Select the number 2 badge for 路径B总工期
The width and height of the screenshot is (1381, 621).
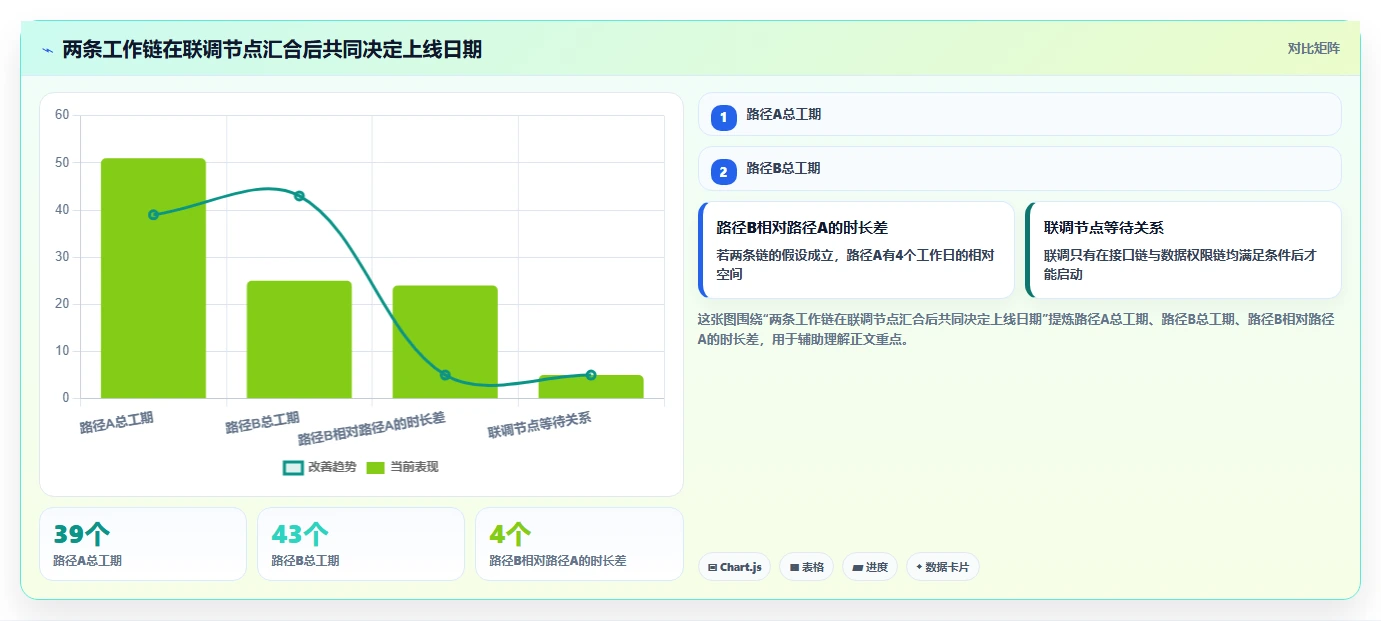pos(724,171)
